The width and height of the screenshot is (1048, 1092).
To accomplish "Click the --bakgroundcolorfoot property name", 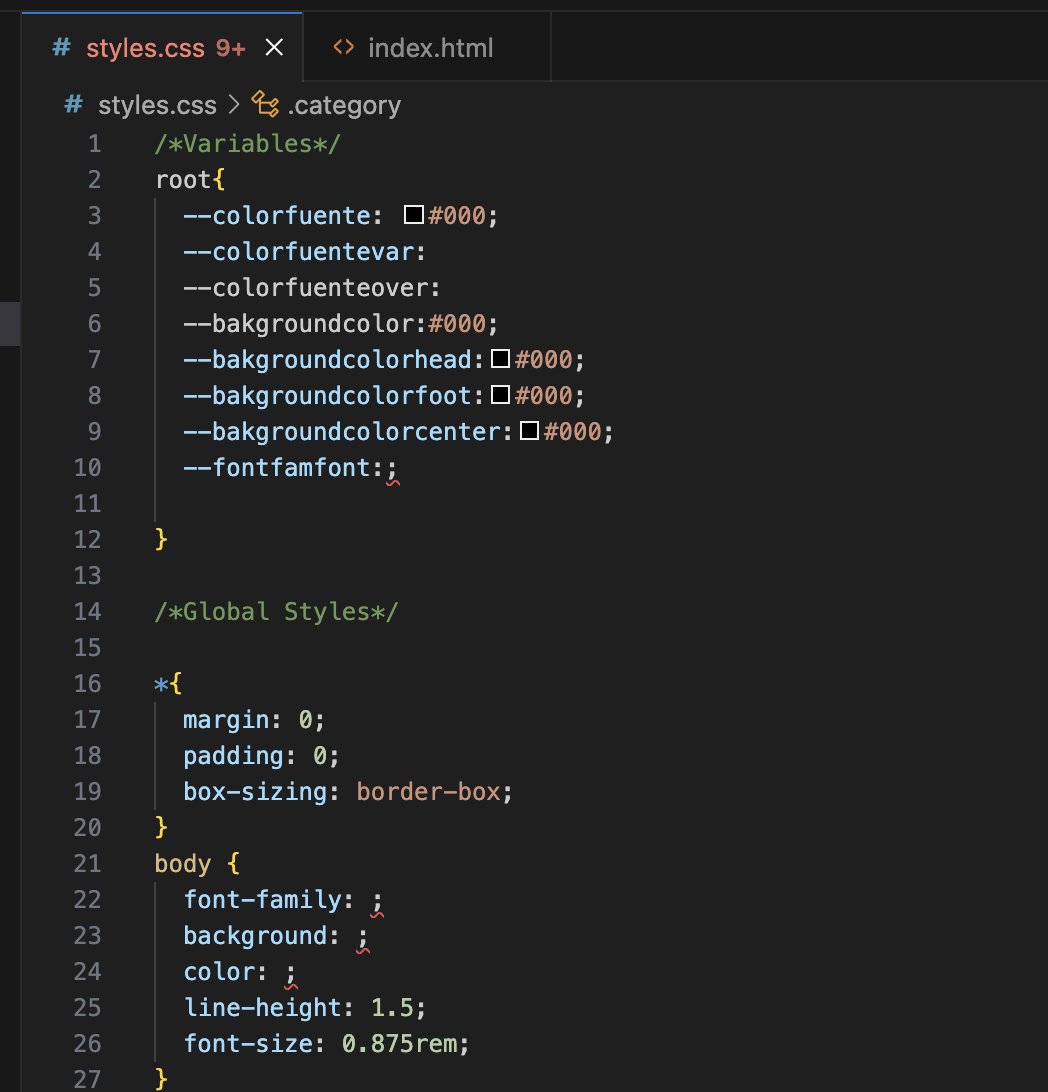I will 328,396.
